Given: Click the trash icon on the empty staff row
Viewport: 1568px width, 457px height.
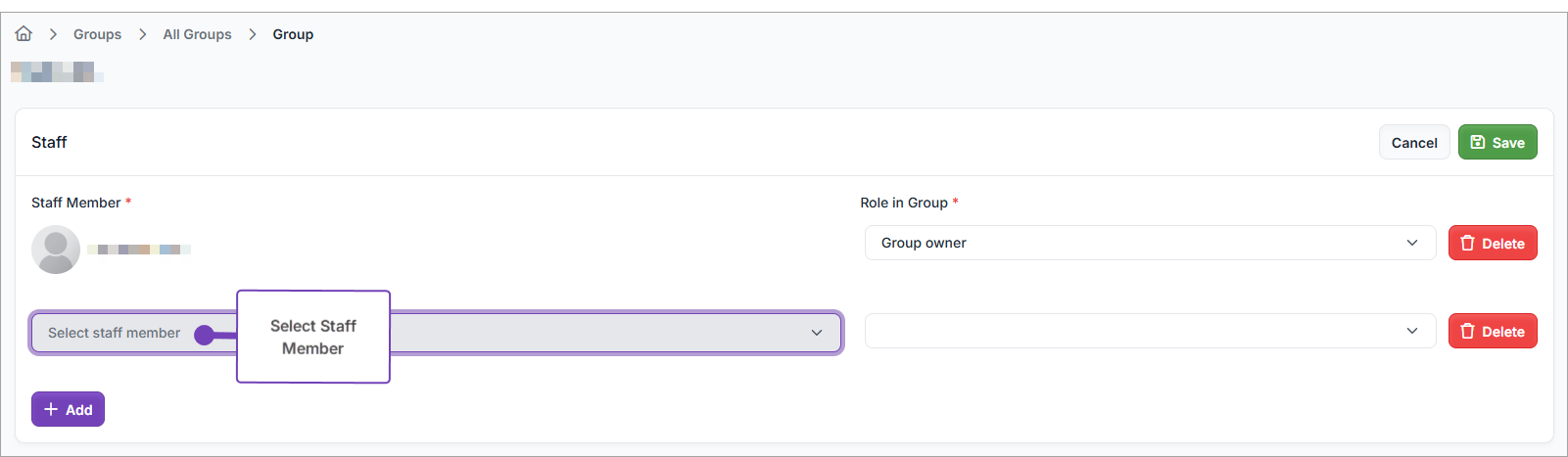Looking at the screenshot, I should [x=1467, y=331].
